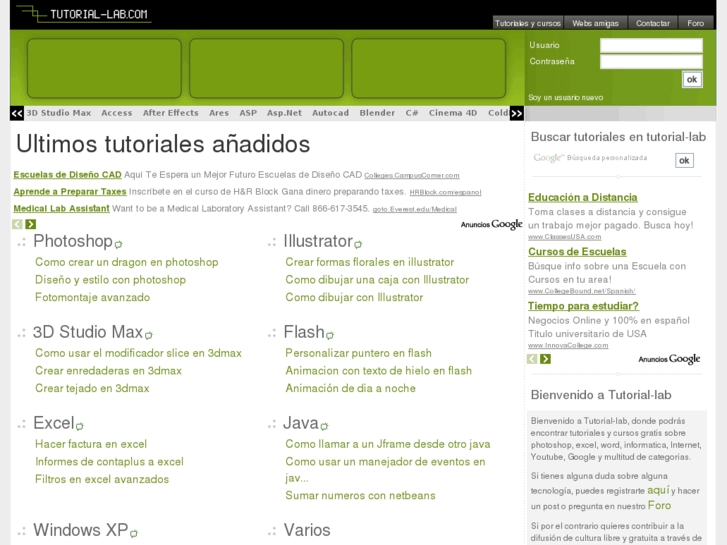This screenshot has width=727, height=545.
Task: Click the Foro link in welcome text
Action: point(659,505)
